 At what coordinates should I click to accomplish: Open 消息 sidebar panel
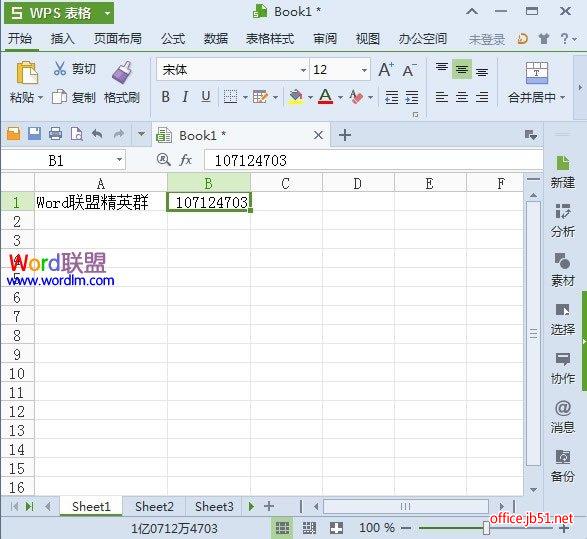click(x=562, y=417)
